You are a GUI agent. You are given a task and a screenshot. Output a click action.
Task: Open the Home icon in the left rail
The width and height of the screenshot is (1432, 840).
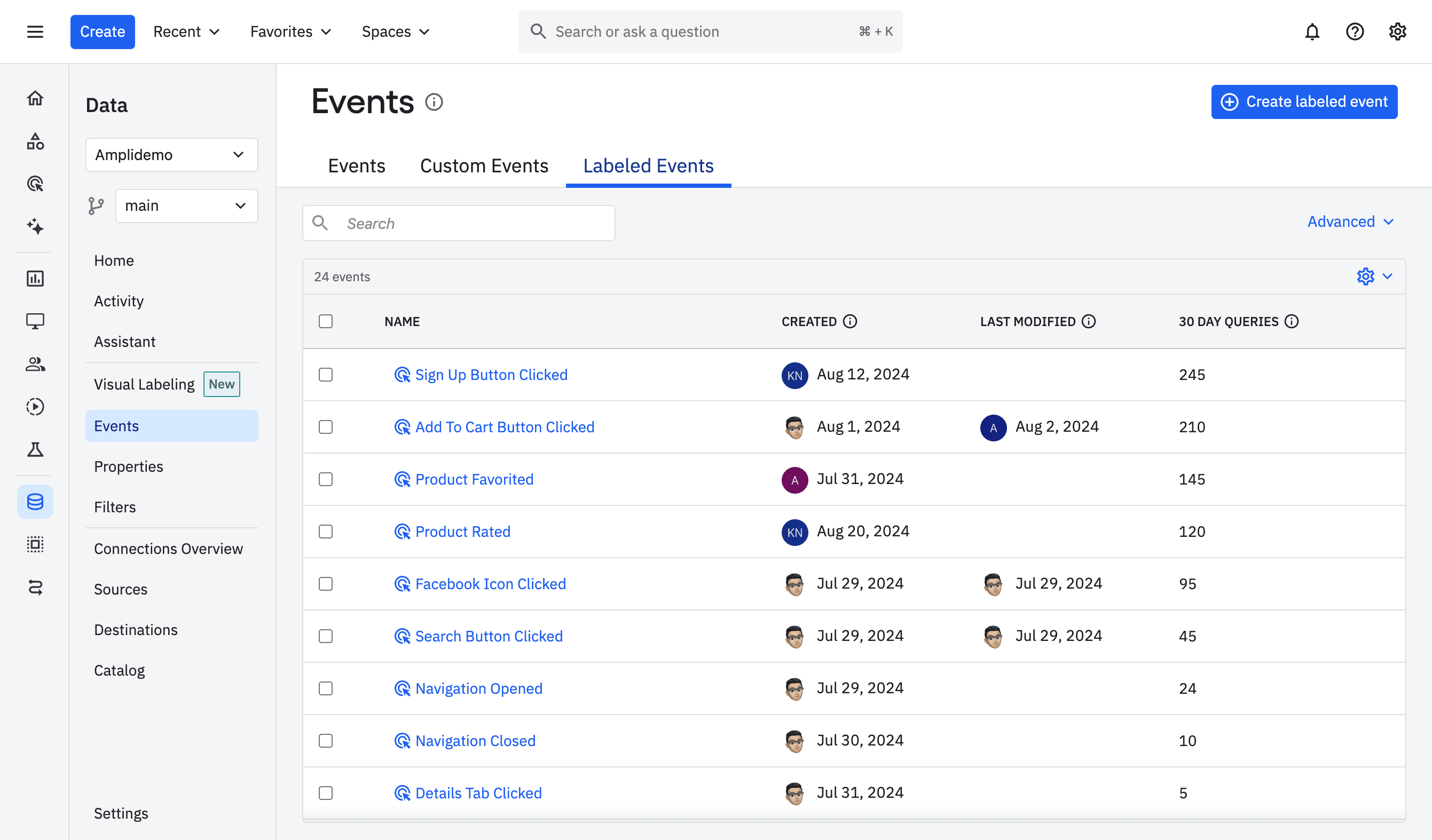[35, 98]
